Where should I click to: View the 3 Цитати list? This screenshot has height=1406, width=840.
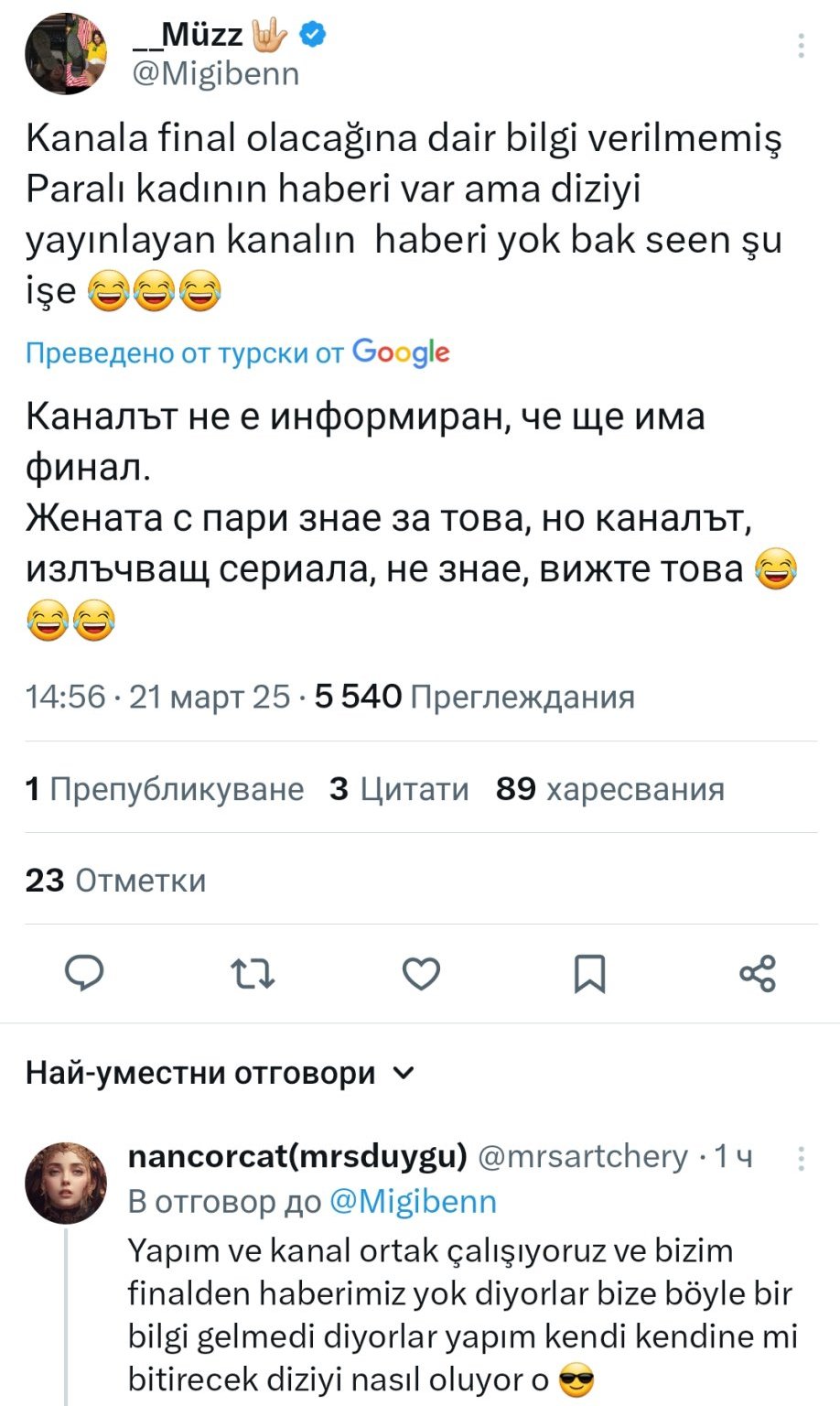click(x=399, y=788)
